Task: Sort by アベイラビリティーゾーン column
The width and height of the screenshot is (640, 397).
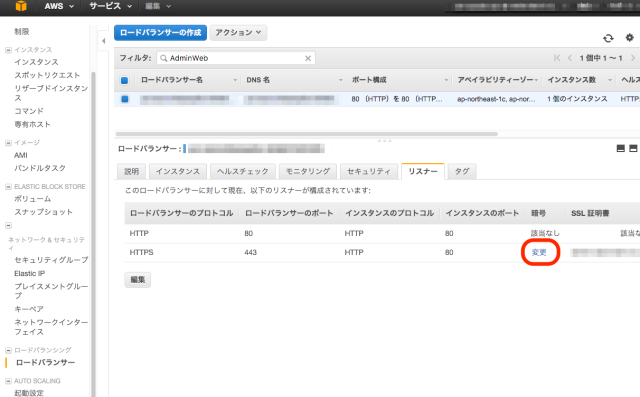Action: pyautogui.click(x=497, y=80)
